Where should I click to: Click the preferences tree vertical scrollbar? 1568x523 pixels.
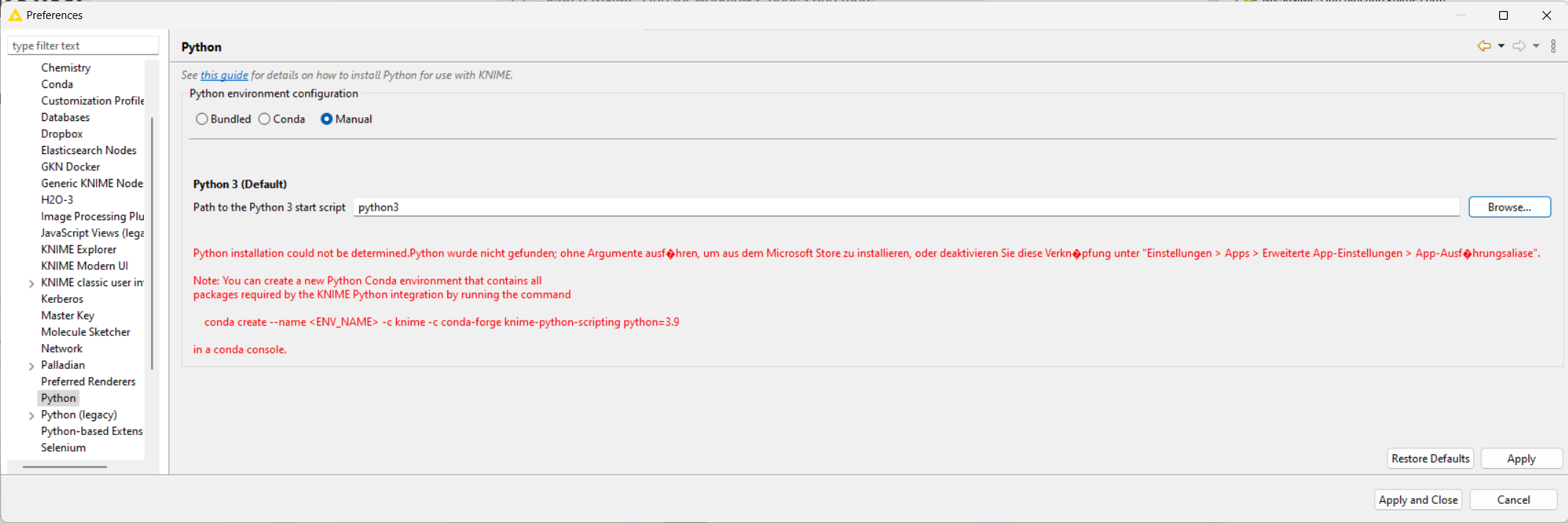point(152,242)
